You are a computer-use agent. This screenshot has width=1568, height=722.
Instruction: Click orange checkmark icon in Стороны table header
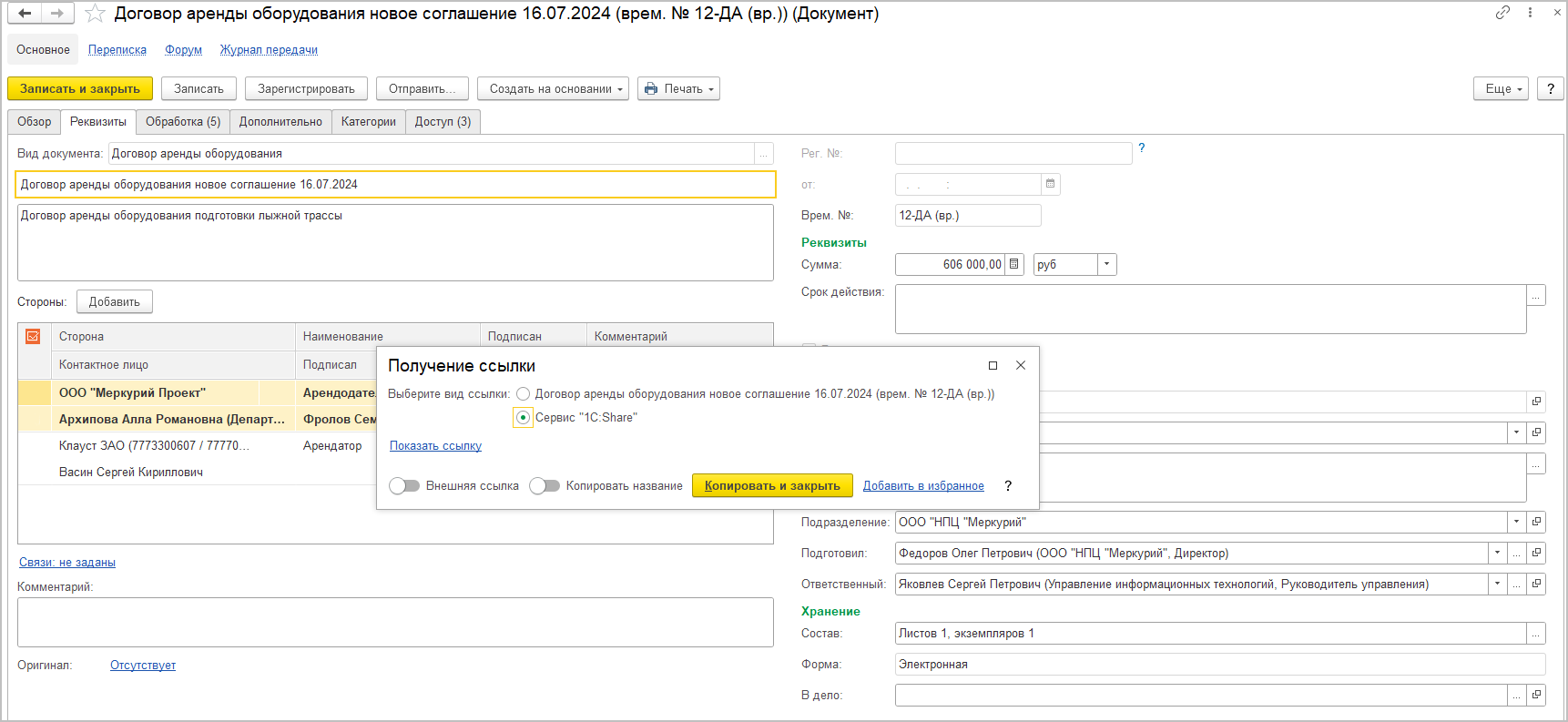33,336
